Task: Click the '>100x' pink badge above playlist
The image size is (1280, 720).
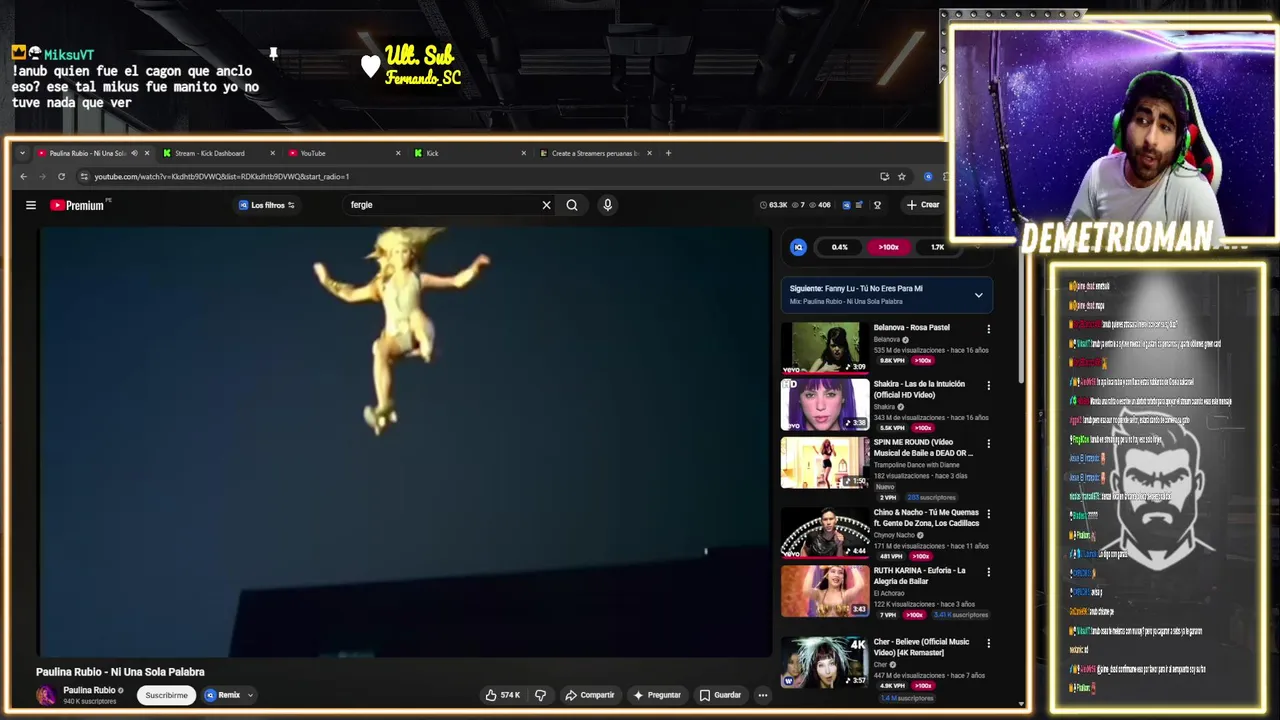Action: pyautogui.click(x=888, y=247)
